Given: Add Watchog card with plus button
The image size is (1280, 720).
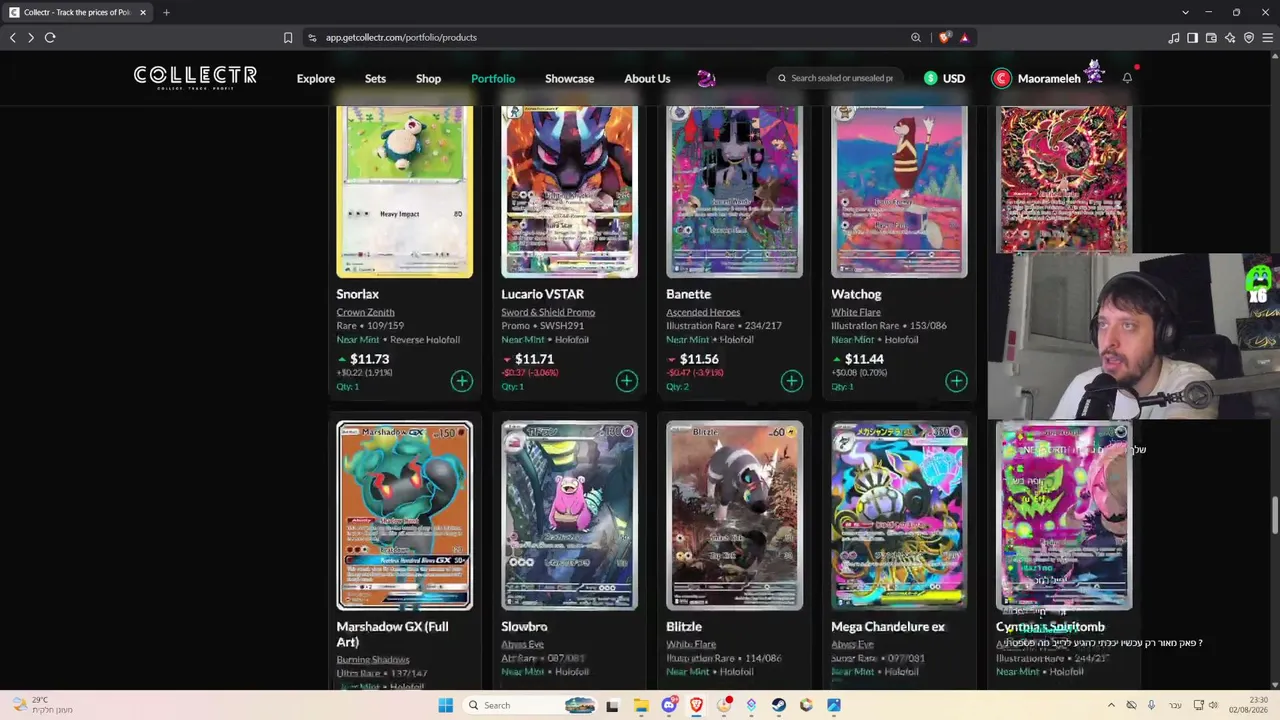Looking at the screenshot, I should (956, 381).
